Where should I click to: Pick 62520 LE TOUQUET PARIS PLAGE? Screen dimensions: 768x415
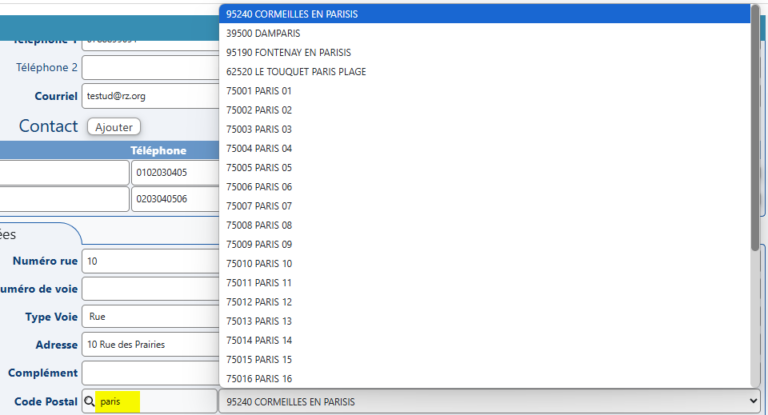coord(295,72)
